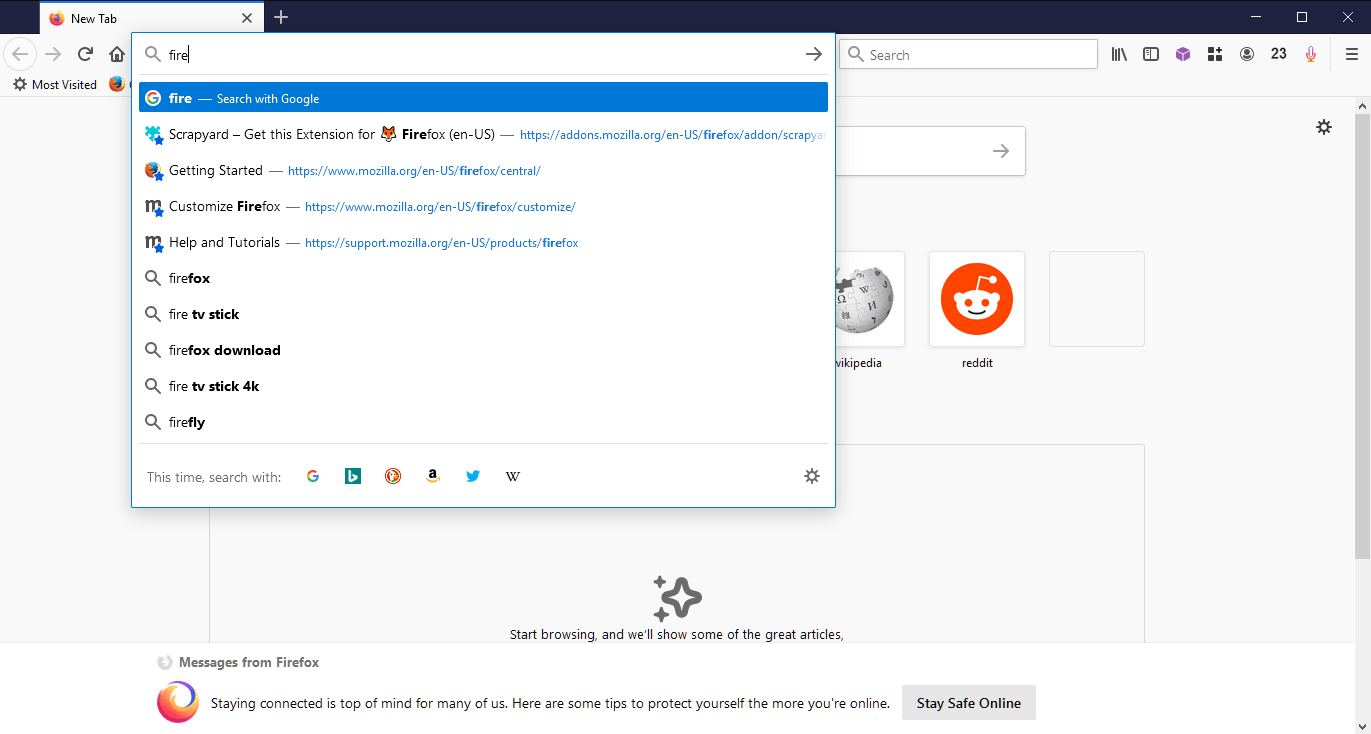Toggle the sidebar view icon
Screen dimensions: 1371x734
tap(1151, 54)
